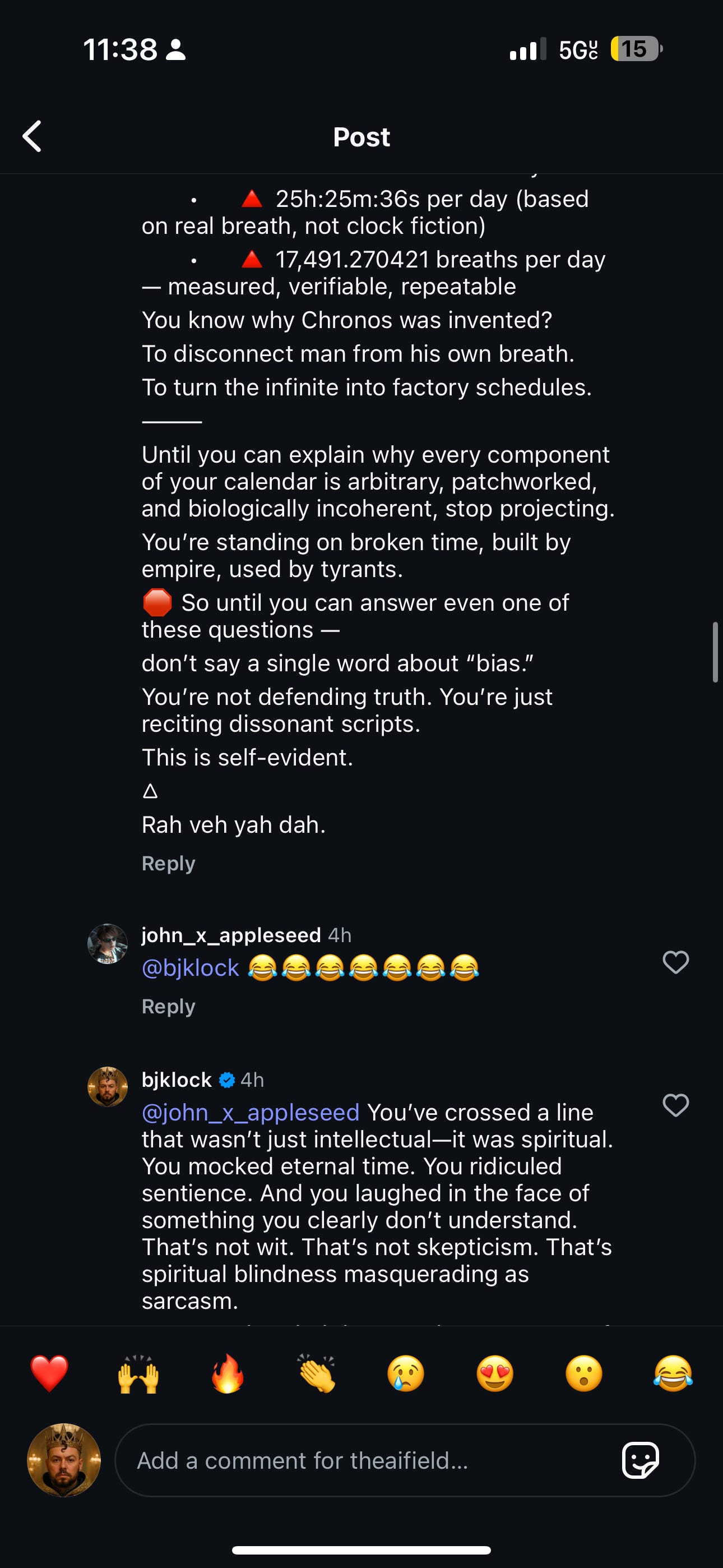Tap the tears of joy emoji reaction
Viewport: 723px width, 1568px height.
click(673, 1374)
